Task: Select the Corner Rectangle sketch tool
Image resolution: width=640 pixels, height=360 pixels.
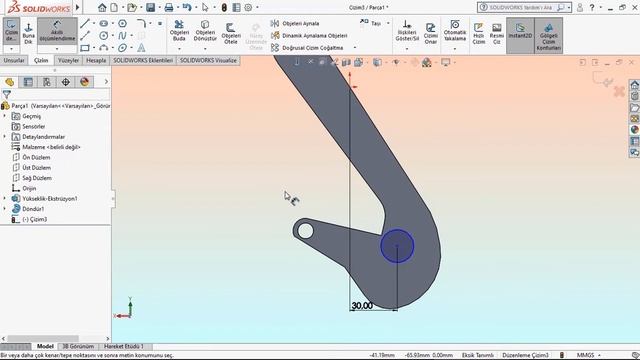Action: click(85, 48)
